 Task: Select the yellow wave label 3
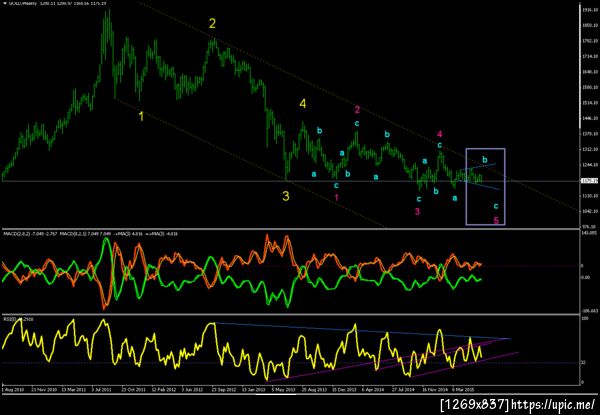click(286, 196)
